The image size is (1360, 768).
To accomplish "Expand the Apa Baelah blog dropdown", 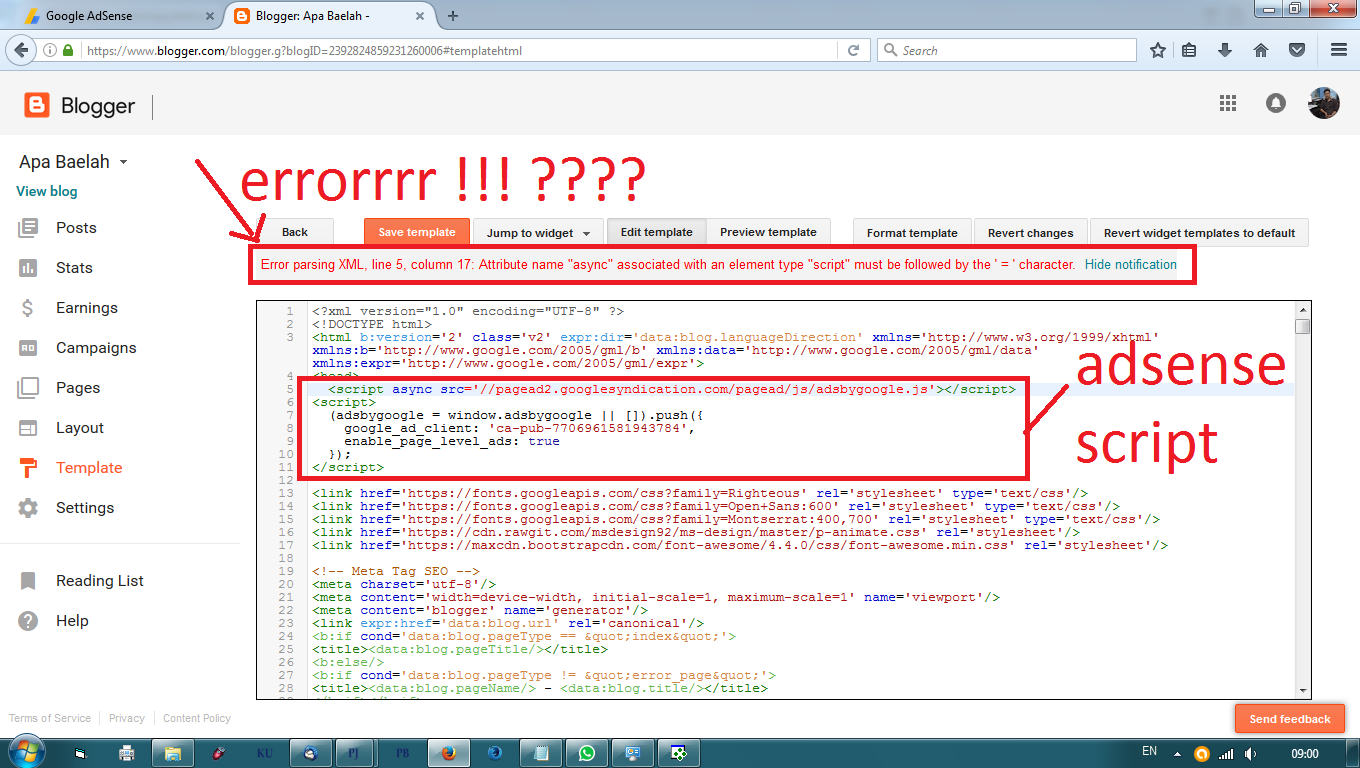I will (x=123, y=162).
